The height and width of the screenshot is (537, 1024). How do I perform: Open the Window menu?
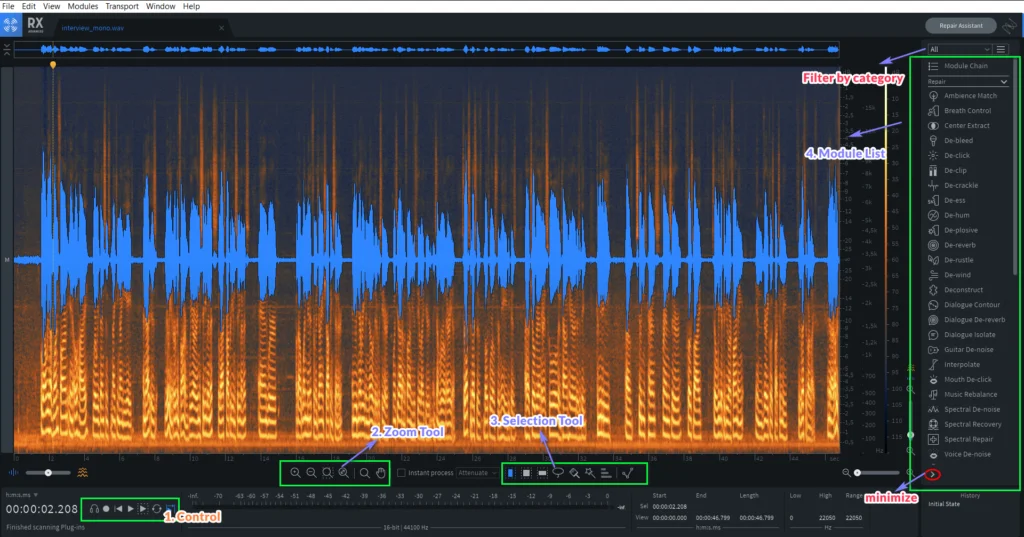pos(160,6)
